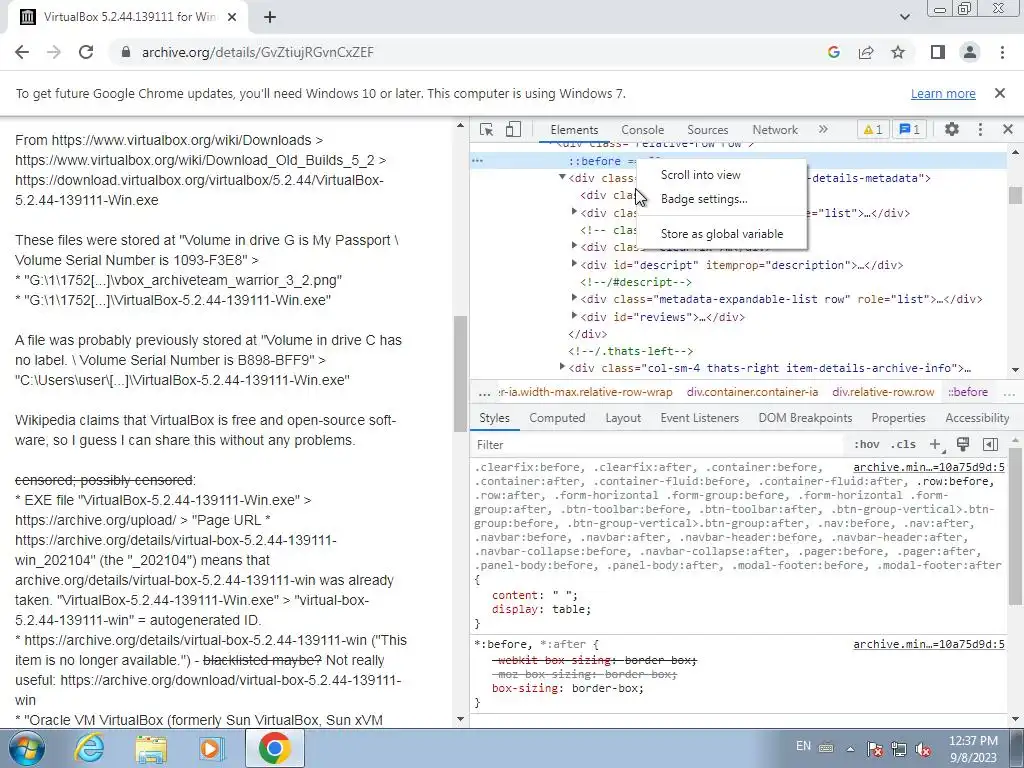The width and height of the screenshot is (1024, 768).
Task: Select the inspect element picker icon
Action: coord(486,129)
